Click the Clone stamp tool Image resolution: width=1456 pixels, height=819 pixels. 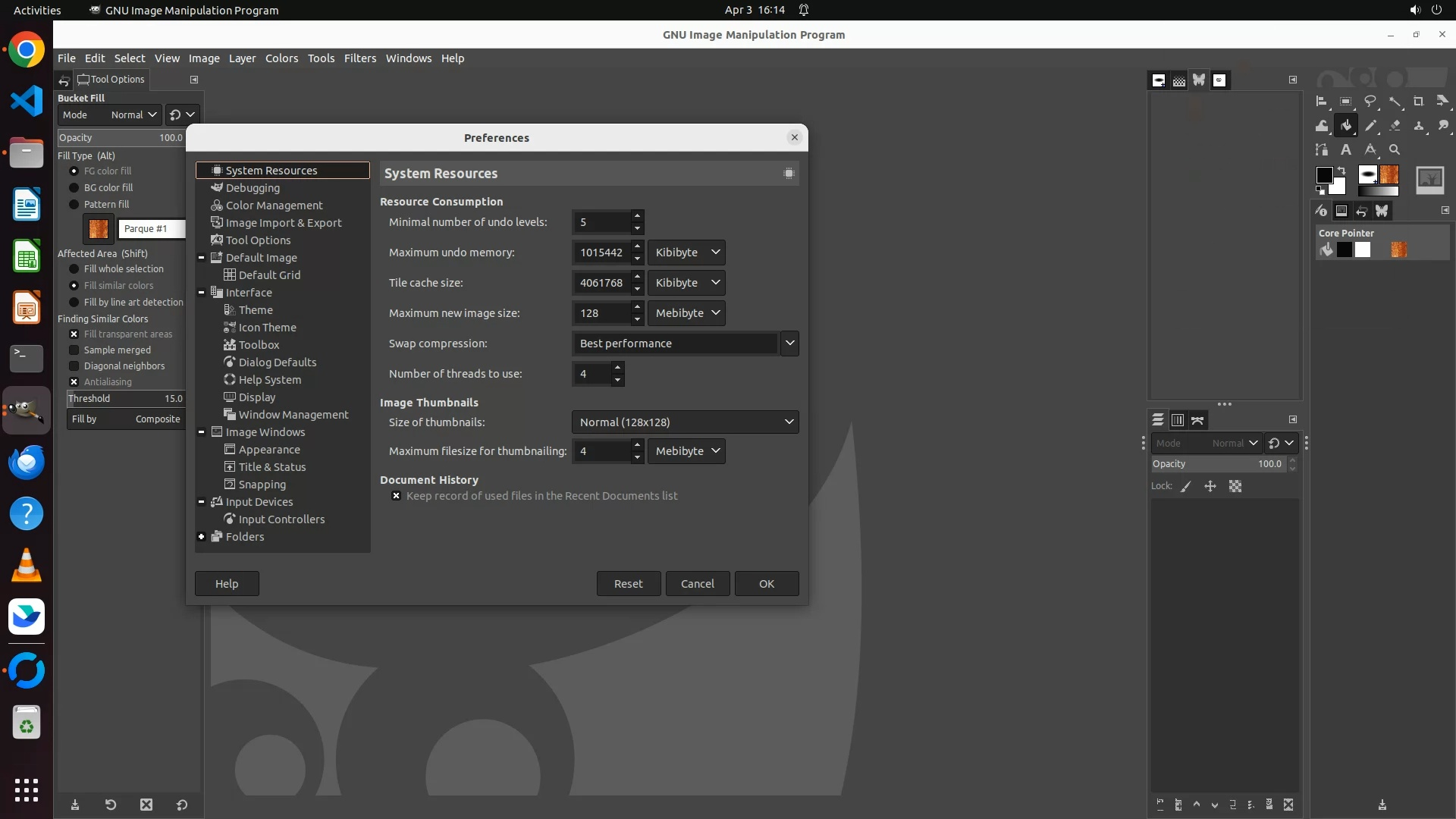[1419, 126]
